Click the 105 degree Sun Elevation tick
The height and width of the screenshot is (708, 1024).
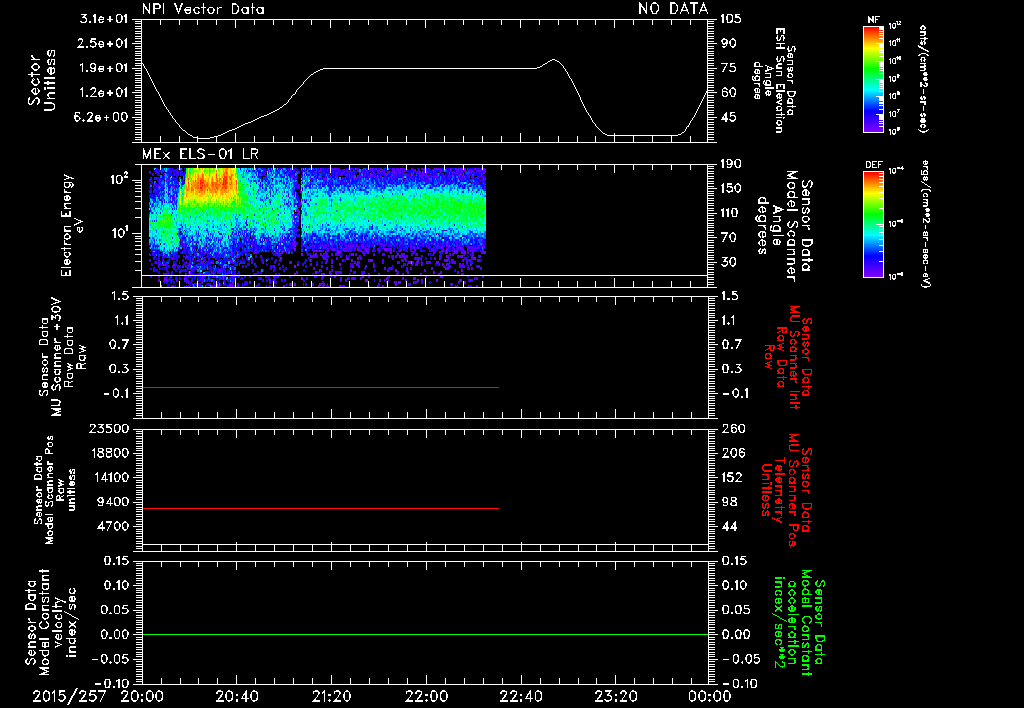(x=731, y=19)
